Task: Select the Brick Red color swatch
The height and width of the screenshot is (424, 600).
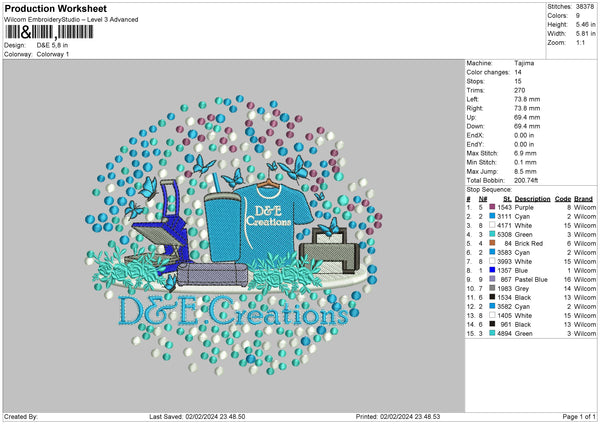Action: (492, 243)
